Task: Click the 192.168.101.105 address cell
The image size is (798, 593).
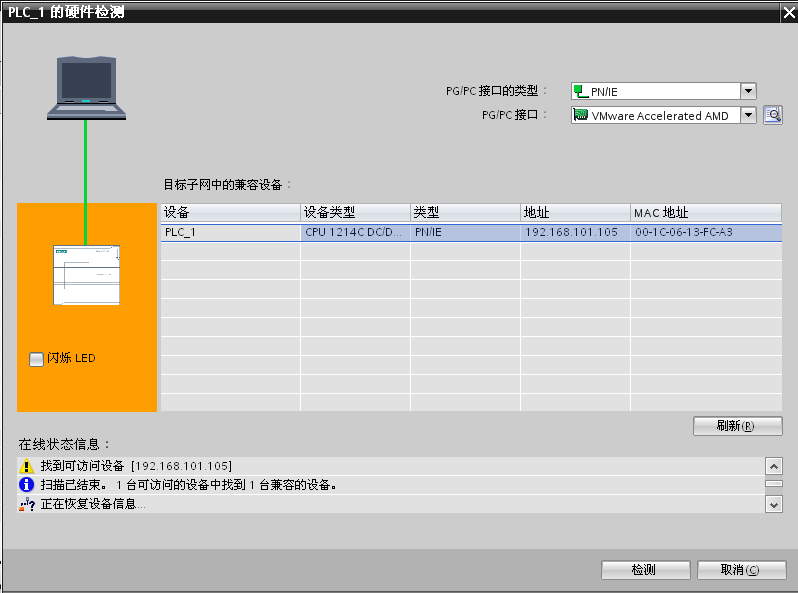Action: (575, 232)
